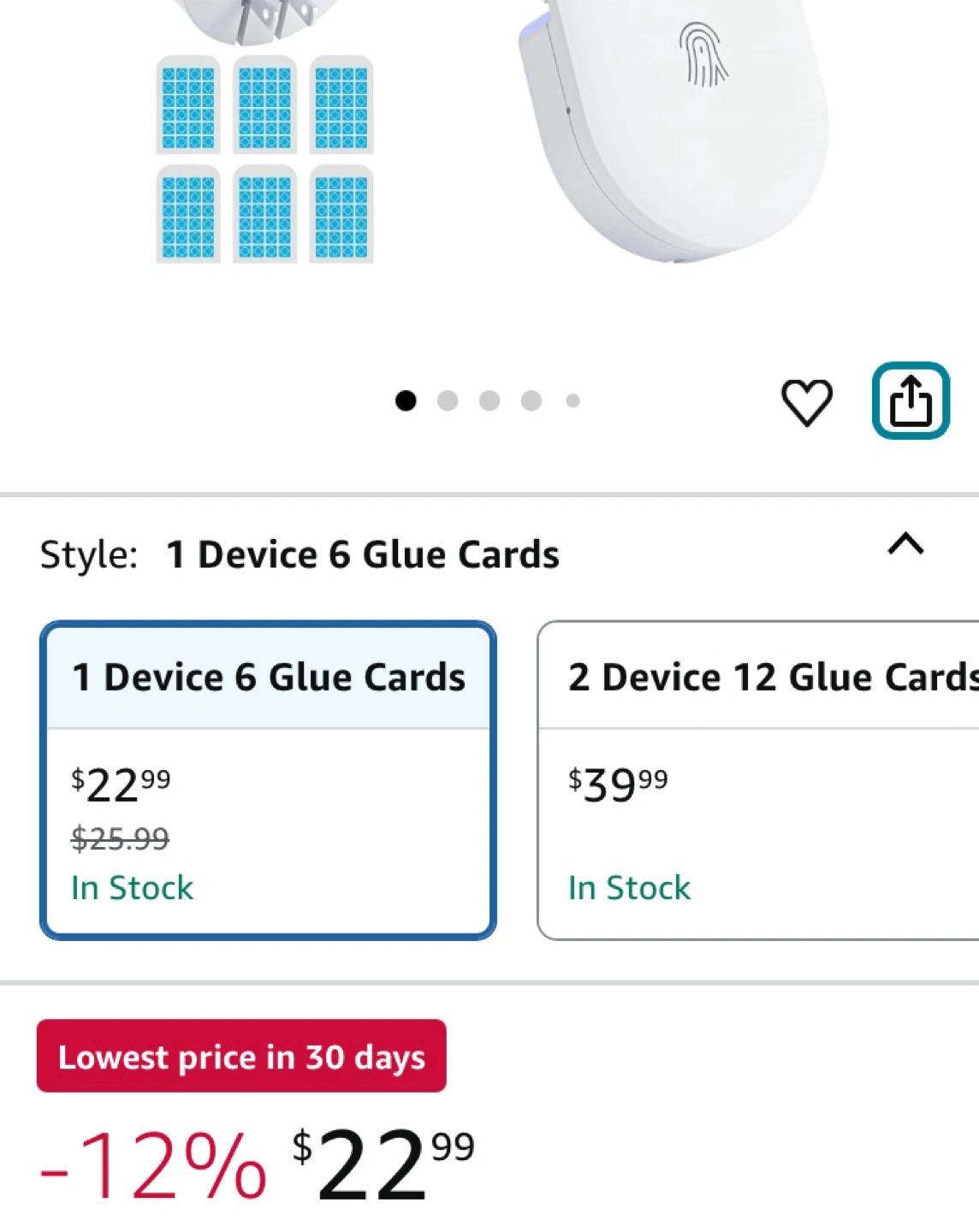Tap the $39.99 price in second style

[618, 784]
